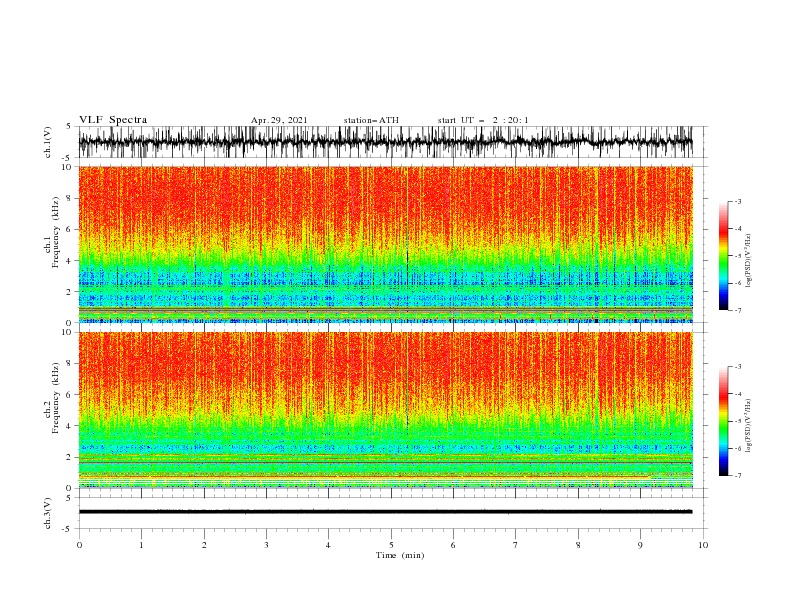
Task: Select the "start UT = 2:20:1" text
Action: (483, 120)
